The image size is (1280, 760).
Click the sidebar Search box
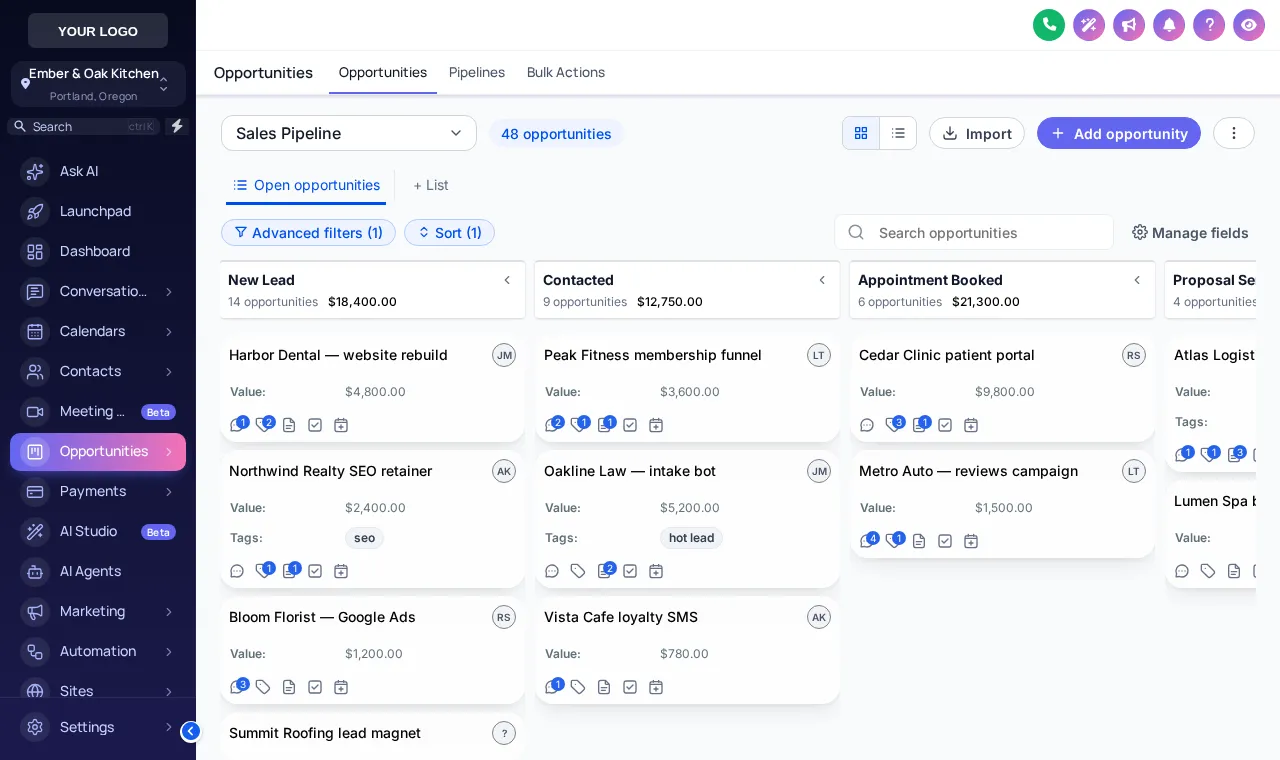click(x=84, y=126)
